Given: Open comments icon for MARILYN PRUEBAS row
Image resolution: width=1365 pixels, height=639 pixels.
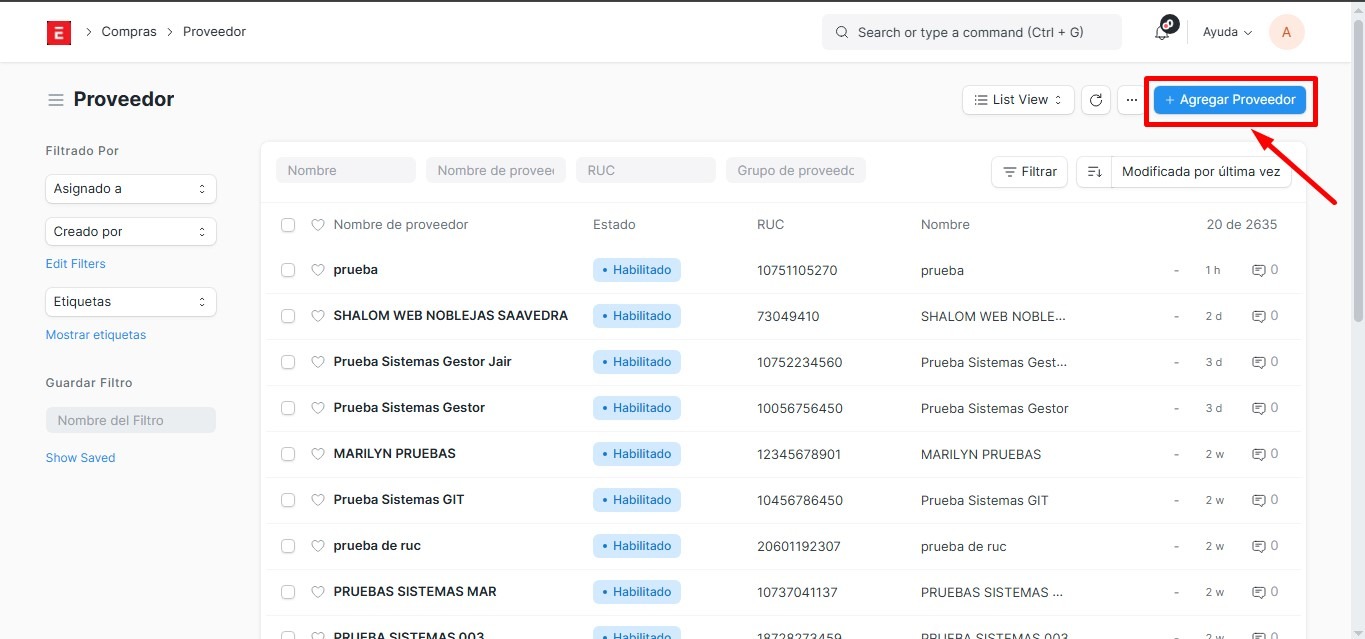Looking at the screenshot, I should click(1259, 454).
